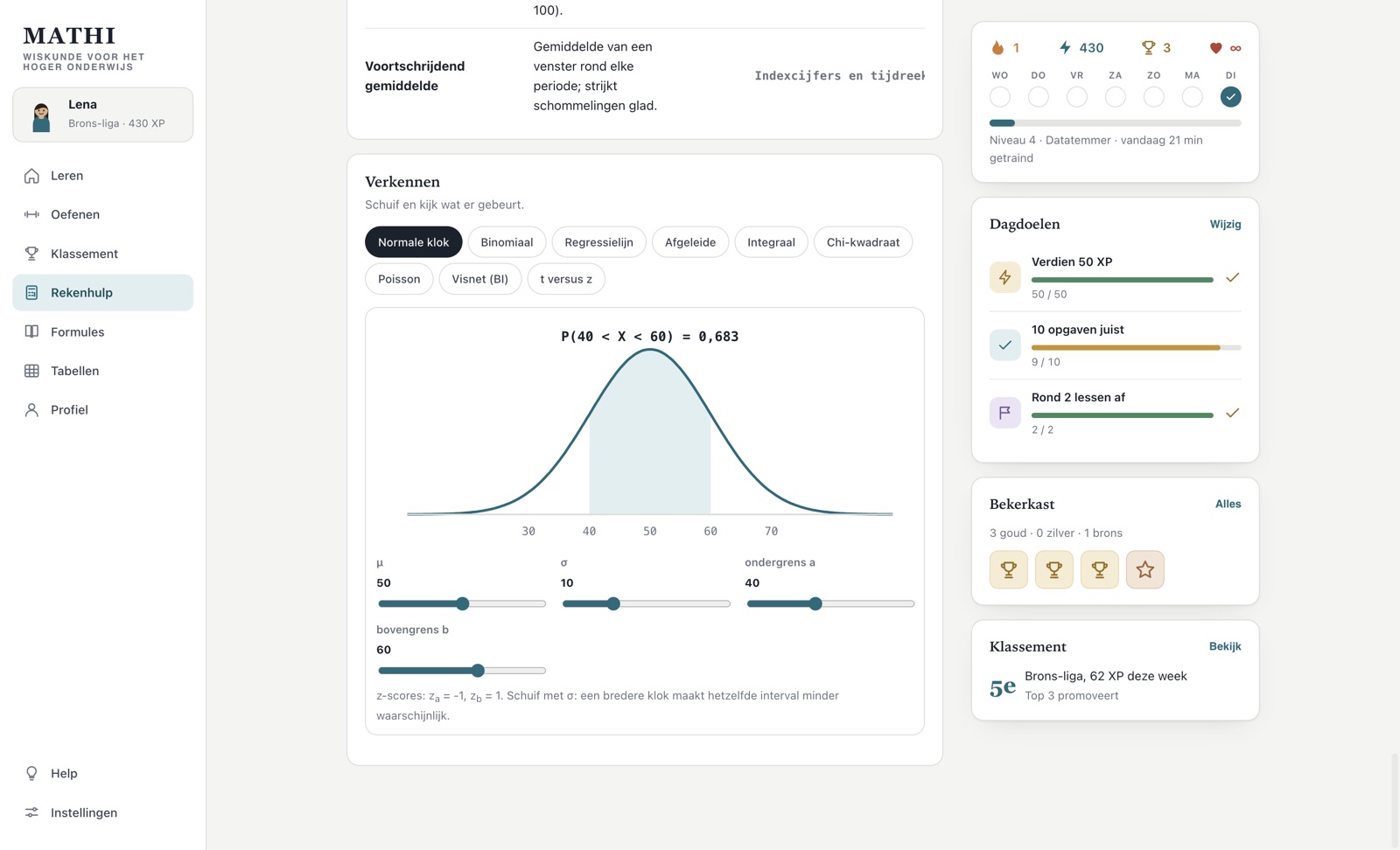This screenshot has height=850, width=1400.
Task: Click the μ slider handle
Action: 463,603
